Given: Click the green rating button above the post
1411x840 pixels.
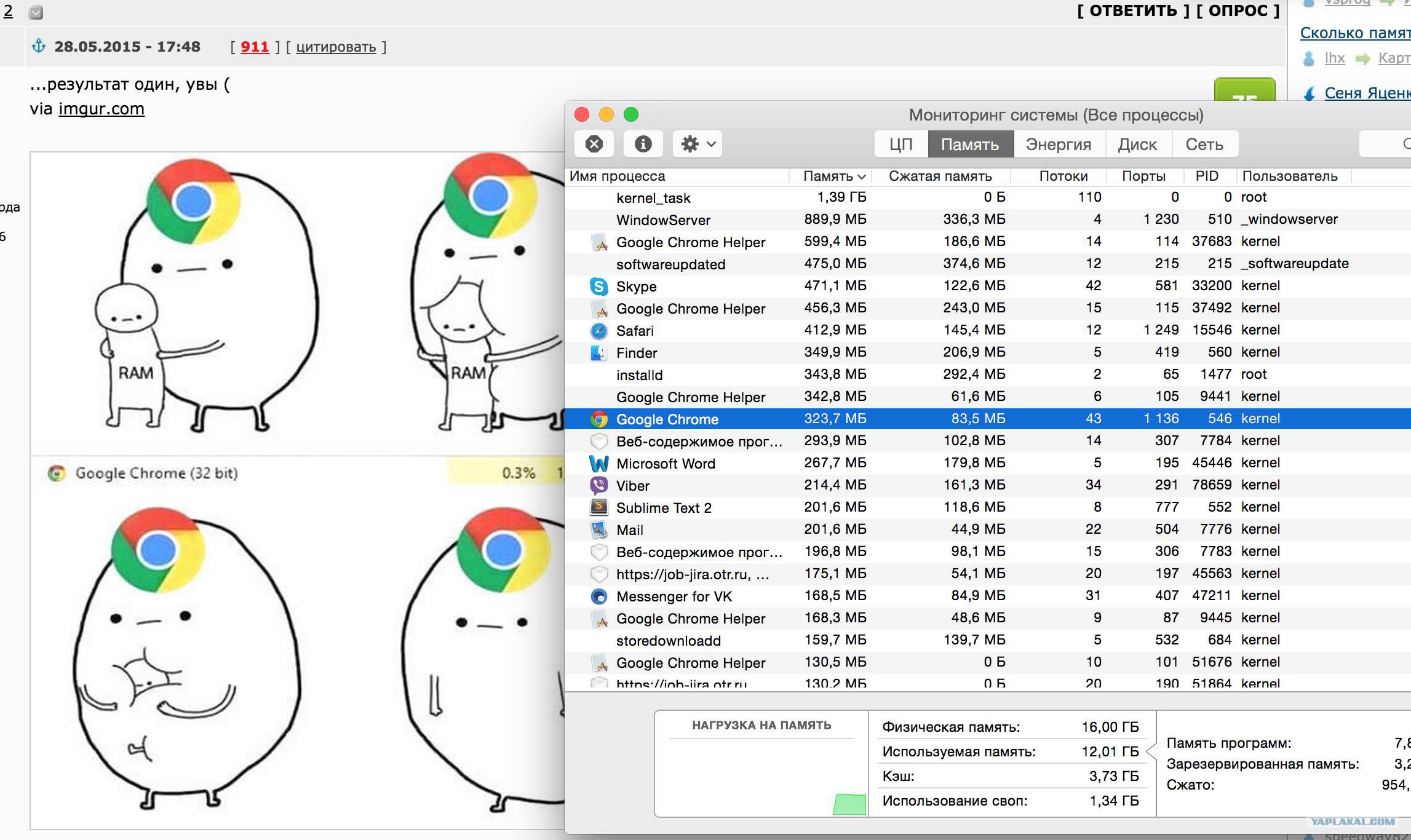Looking at the screenshot, I should click(1244, 90).
